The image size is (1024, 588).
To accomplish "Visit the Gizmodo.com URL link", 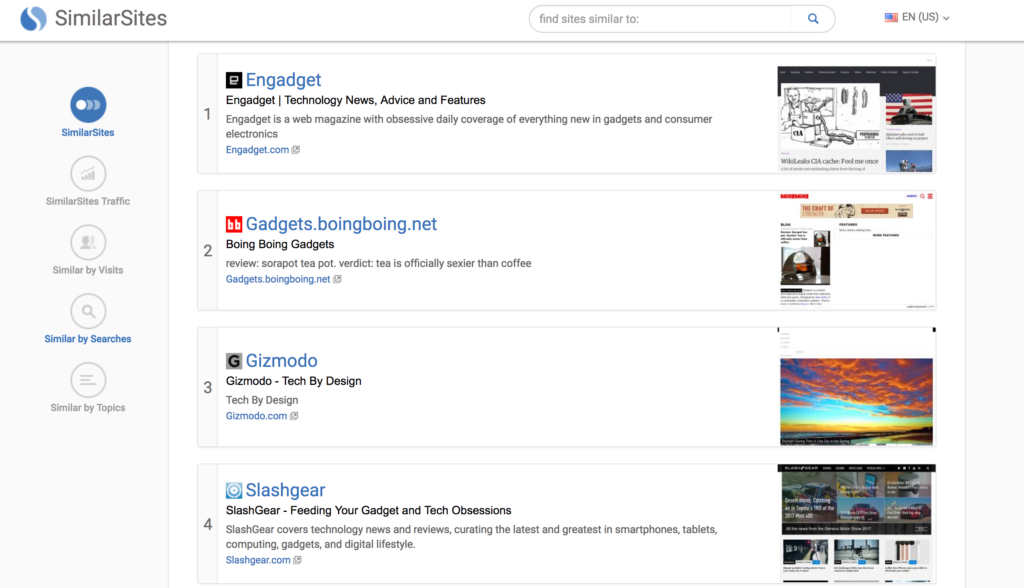I will [257, 416].
